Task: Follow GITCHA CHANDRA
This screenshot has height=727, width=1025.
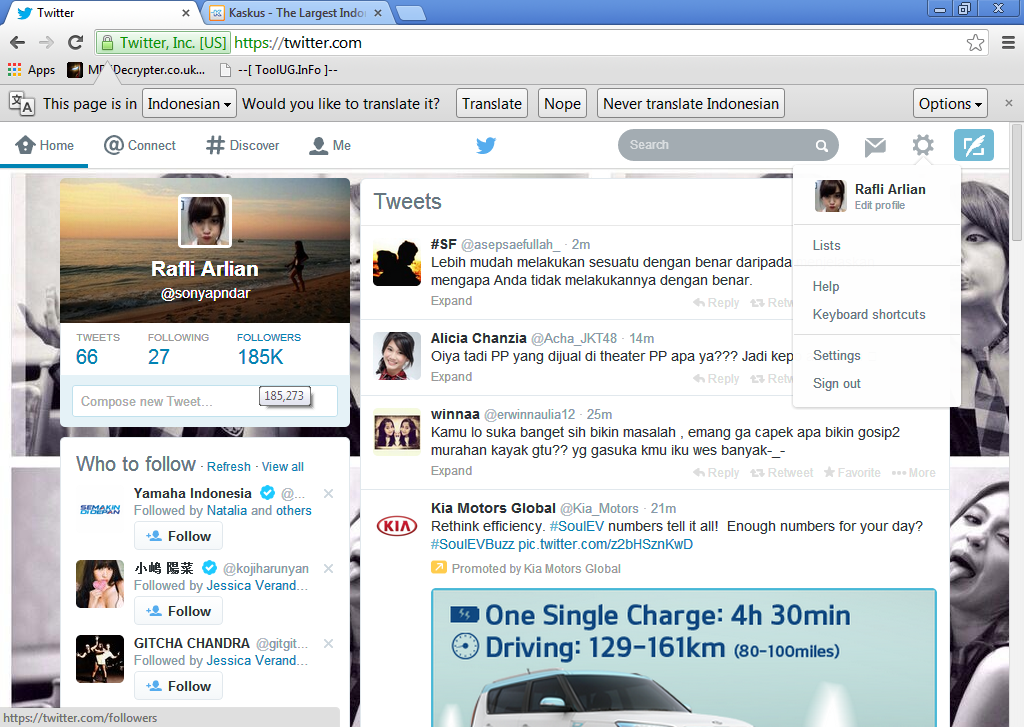Action: pyautogui.click(x=178, y=686)
